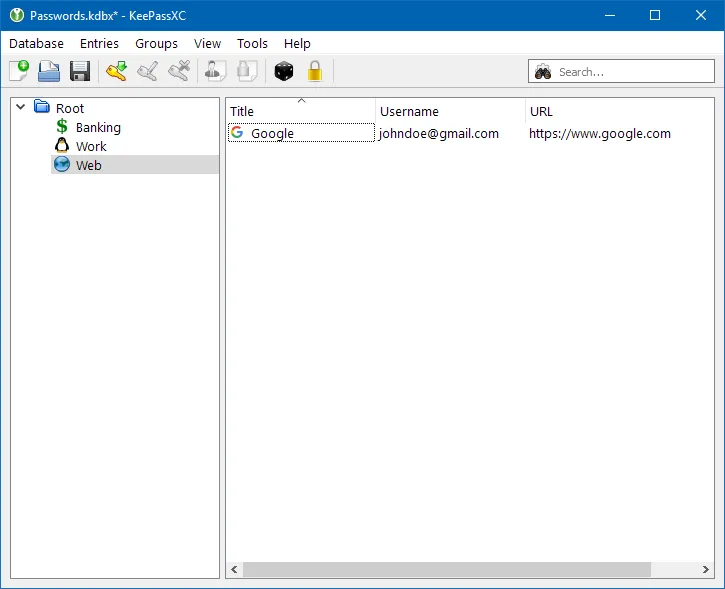Open the Entries menu

99,43
